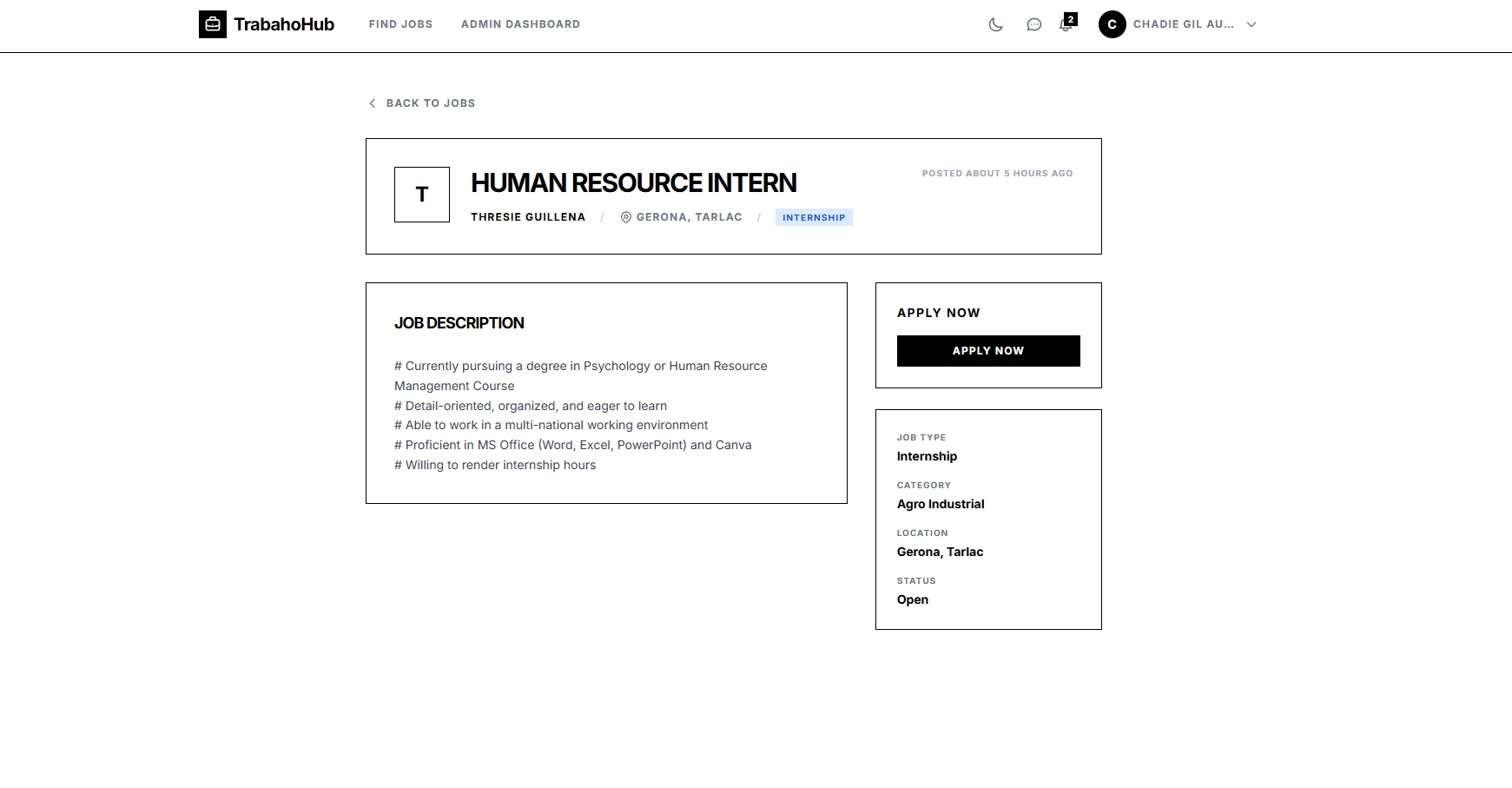Open the Admin Dashboard
The image size is (1512, 788).
coord(520,24)
